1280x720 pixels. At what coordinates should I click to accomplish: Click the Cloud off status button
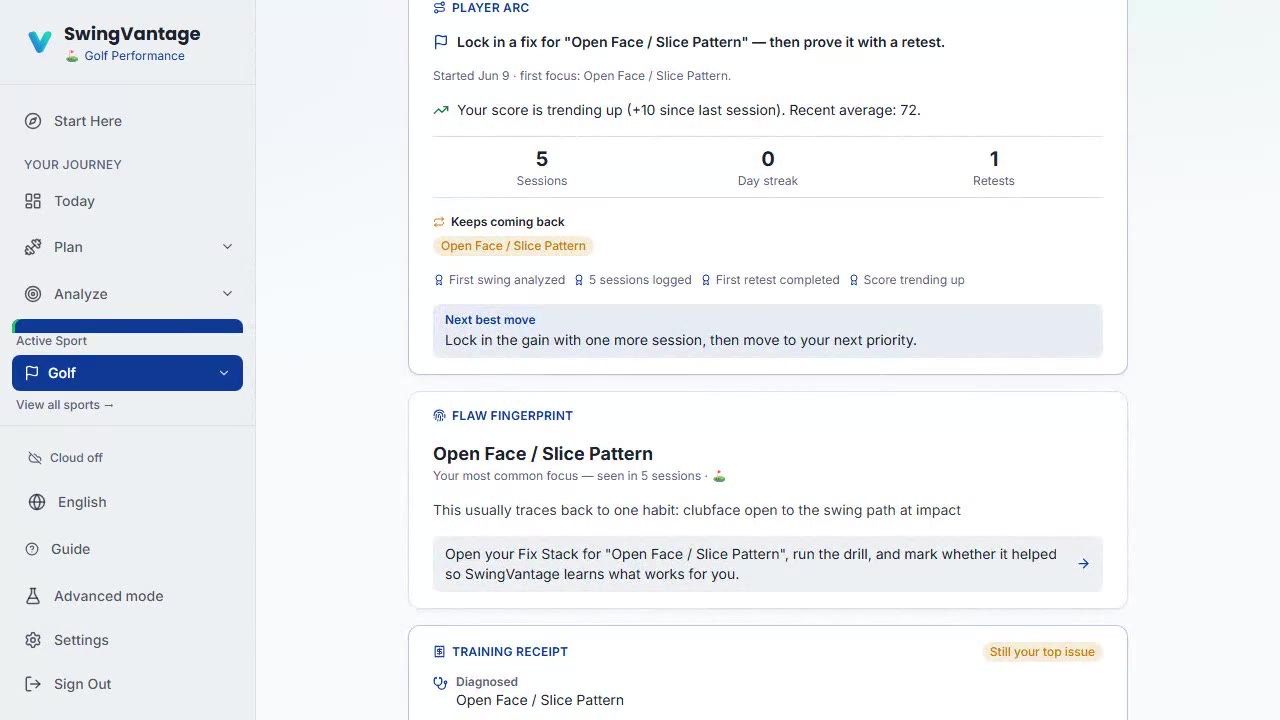(65, 458)
